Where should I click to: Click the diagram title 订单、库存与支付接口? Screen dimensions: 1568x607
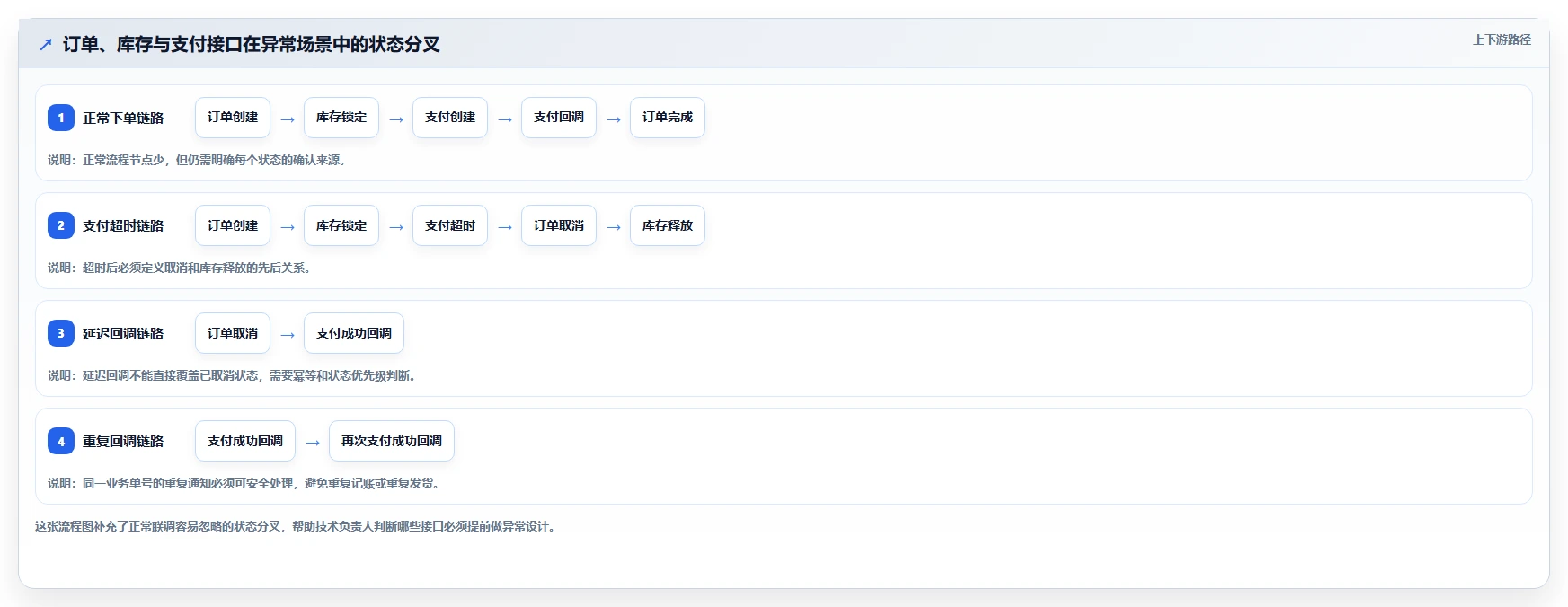click(x=252, y=45)
